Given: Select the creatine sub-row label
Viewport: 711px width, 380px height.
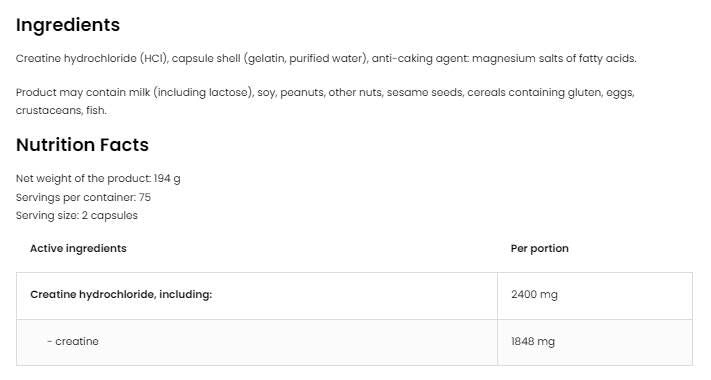Looking at the screenshot, I should pyautogui.click(x=73, y=341).
